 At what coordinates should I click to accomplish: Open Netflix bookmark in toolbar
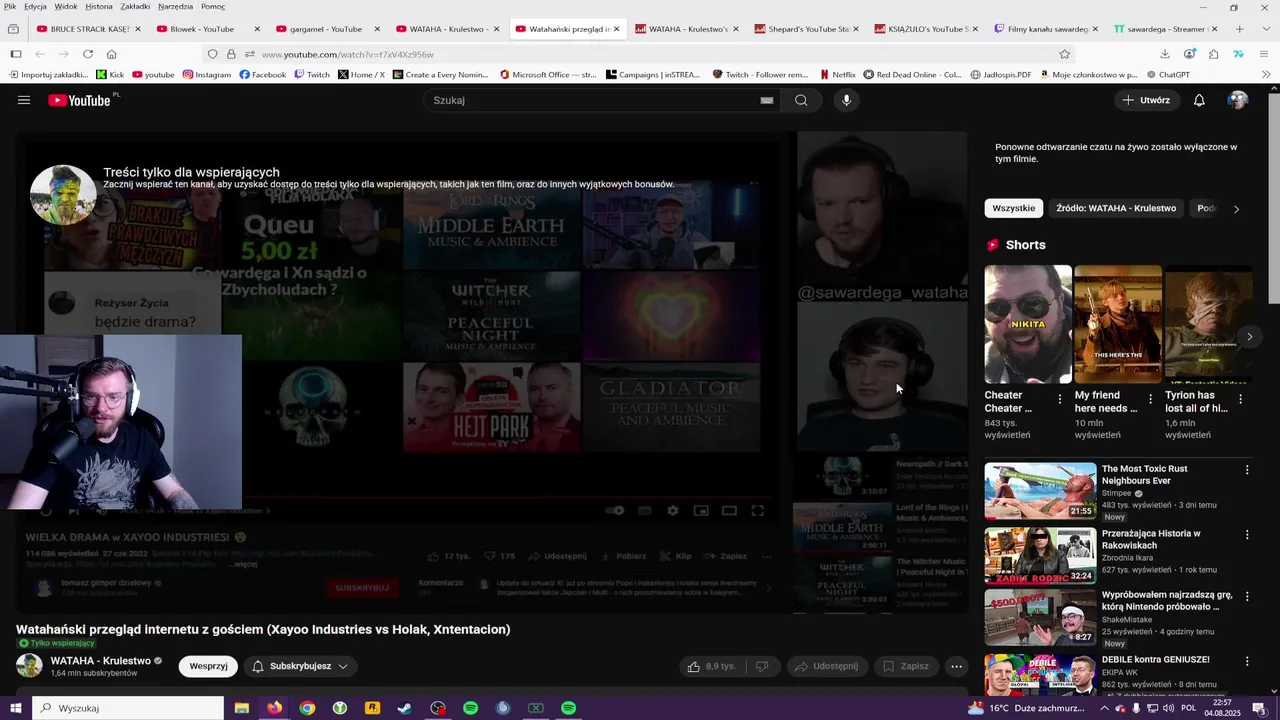pos(837,74)
